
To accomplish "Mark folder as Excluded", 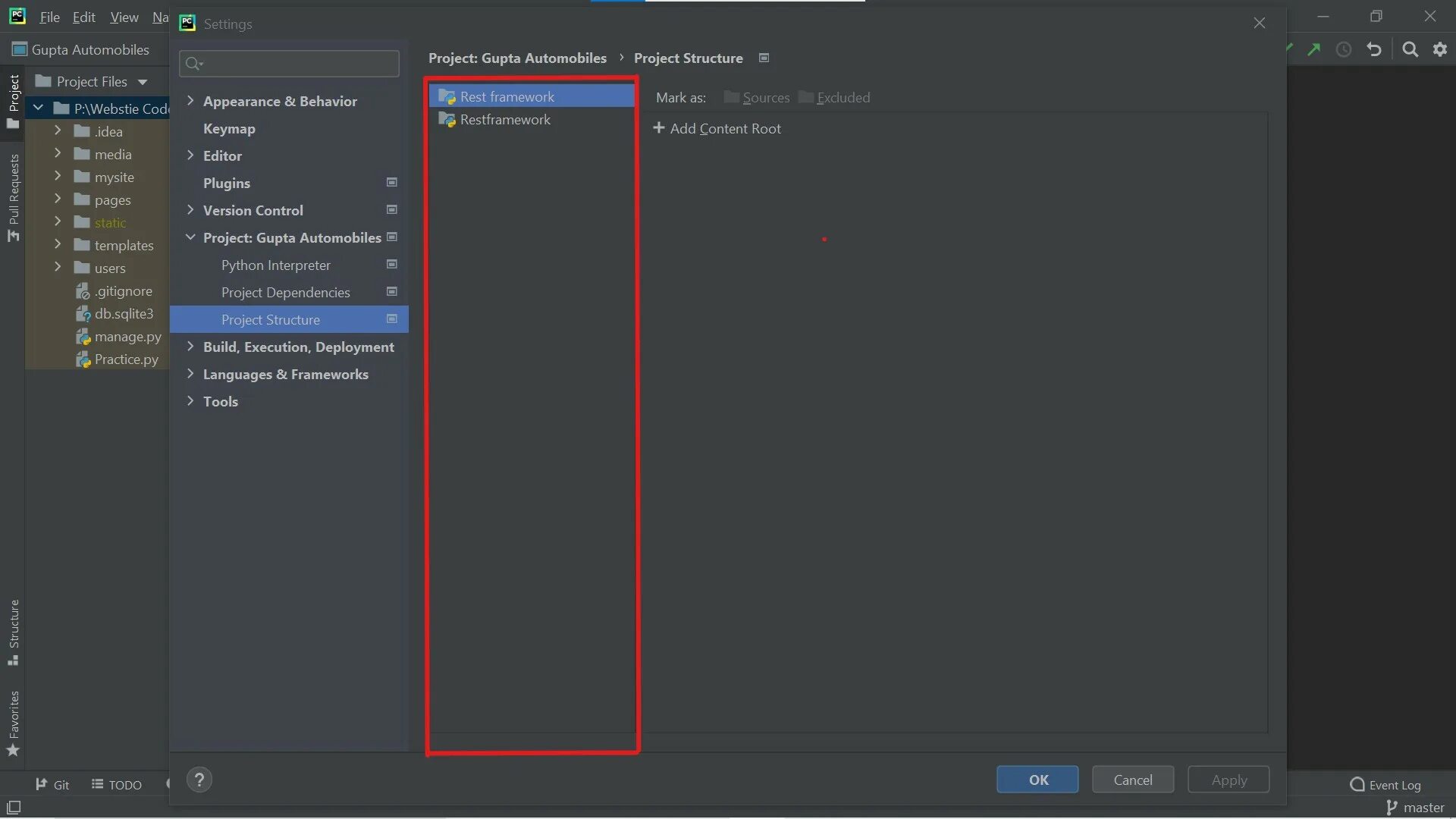I will tap(834, 98).
